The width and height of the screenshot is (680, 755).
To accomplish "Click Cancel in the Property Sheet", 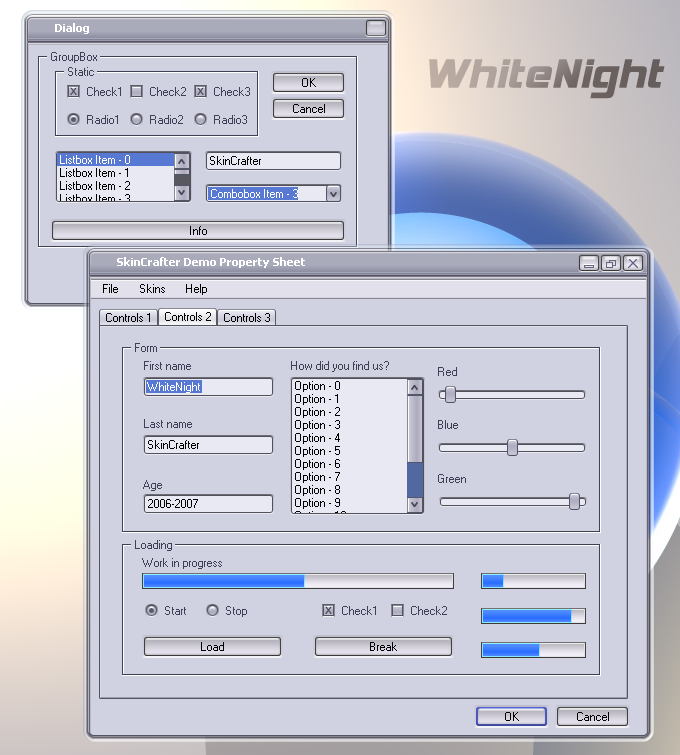I will click(592, 716).
